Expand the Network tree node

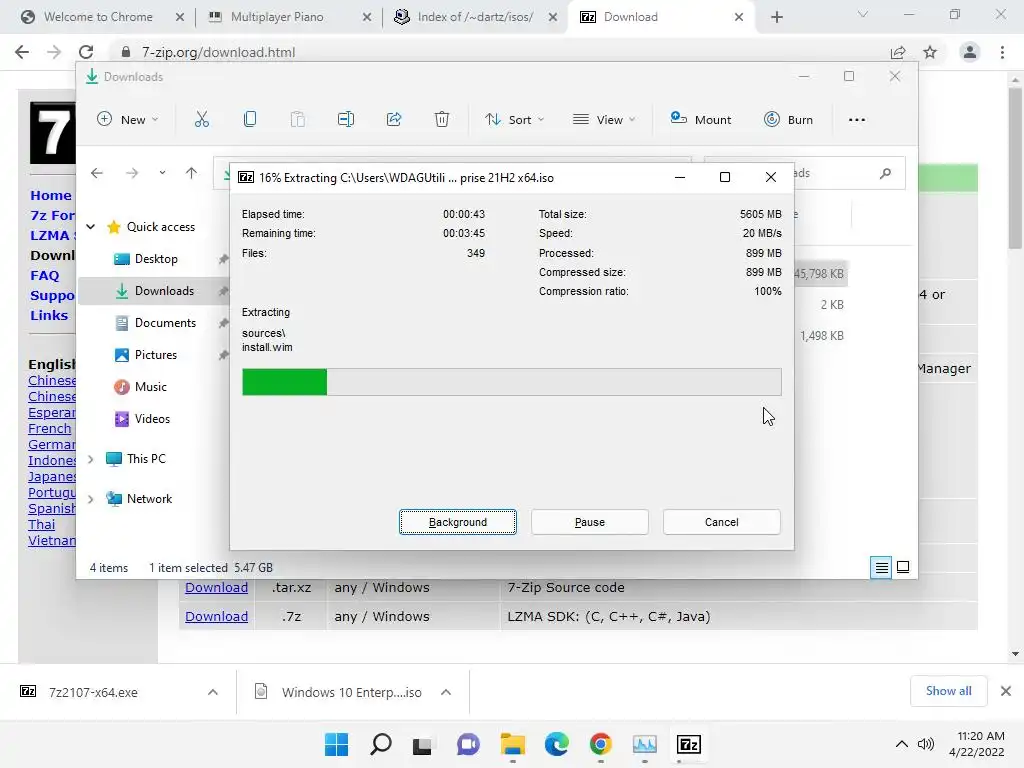[91, 499]
